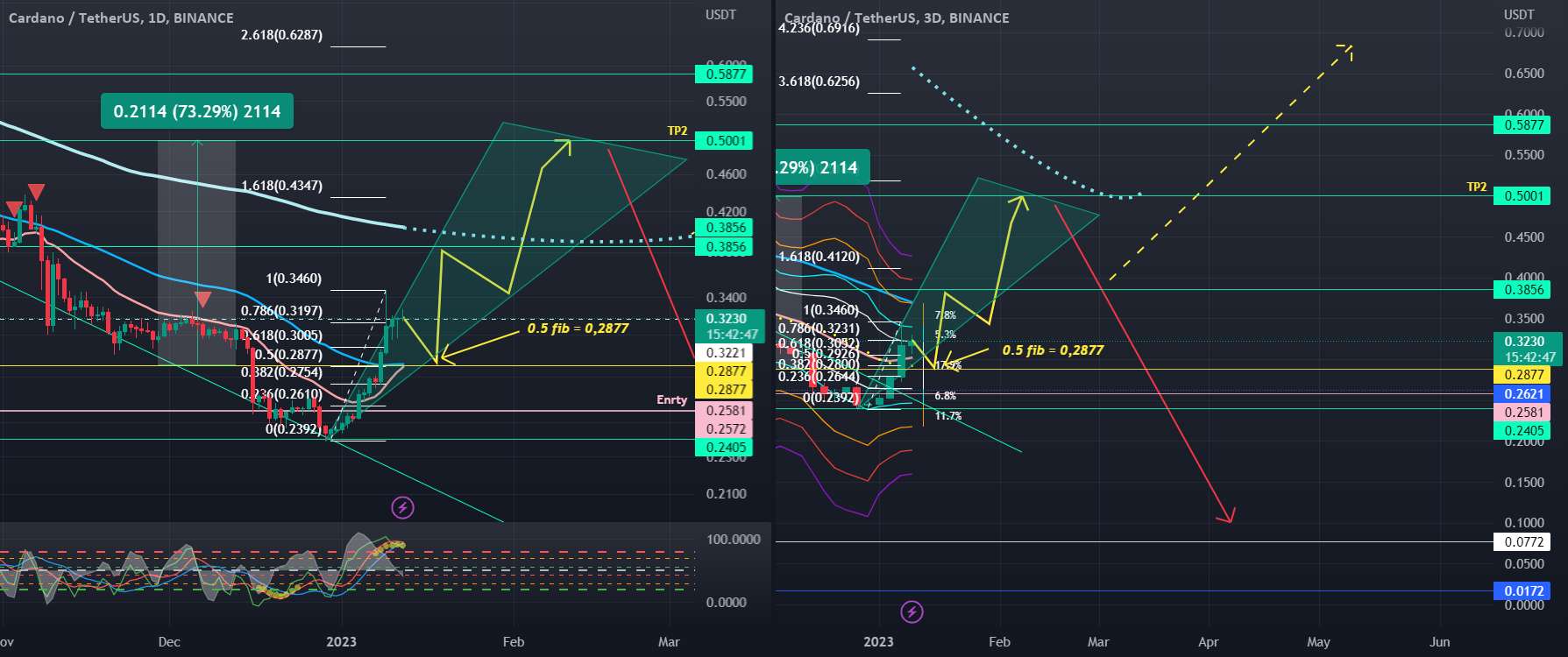The height and width of the screenshot is (657, 1568).
Task: Click the 0.2572 price label on the 1D chart
Action: 726,429
